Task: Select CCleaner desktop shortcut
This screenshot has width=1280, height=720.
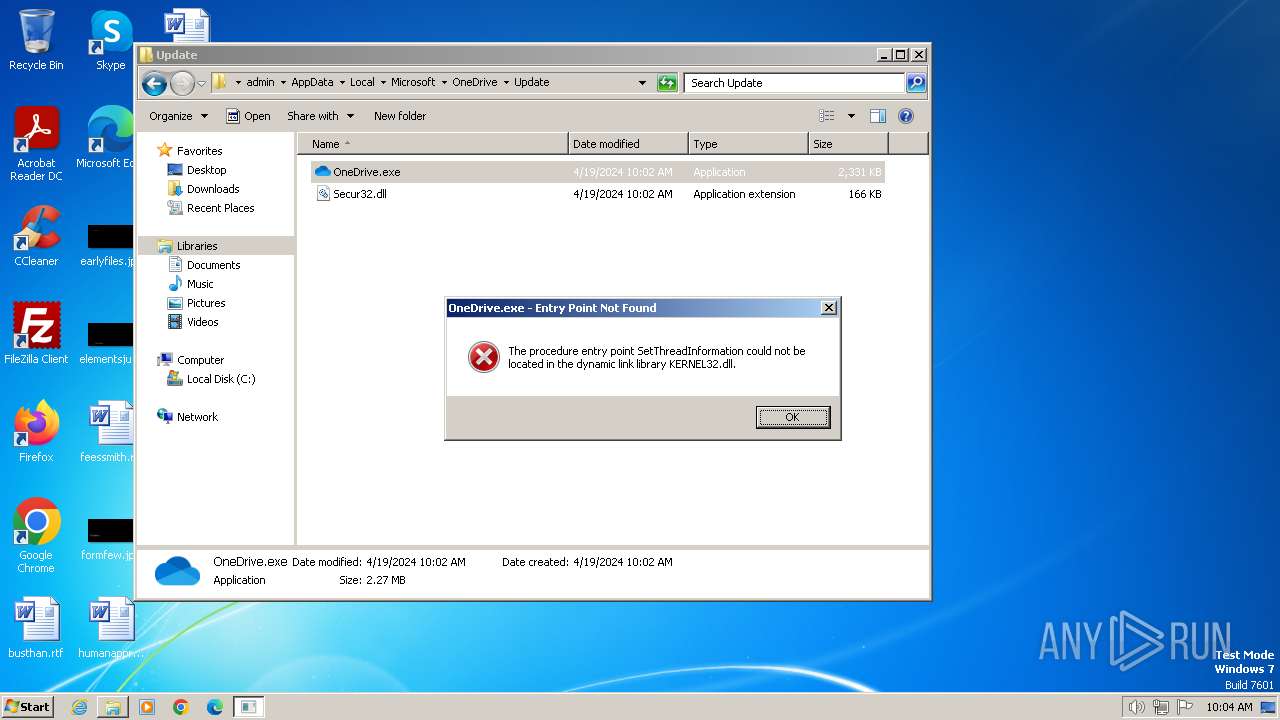Action: pyautogui.click(x=36, y=235)
